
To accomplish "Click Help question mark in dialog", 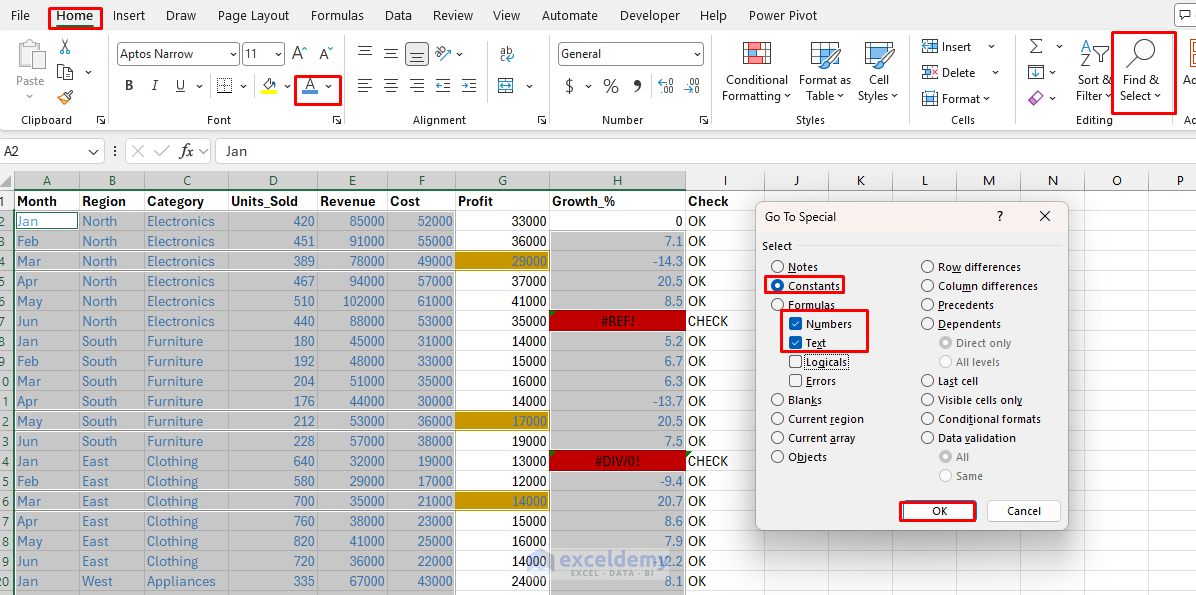I will click(999, 217).
